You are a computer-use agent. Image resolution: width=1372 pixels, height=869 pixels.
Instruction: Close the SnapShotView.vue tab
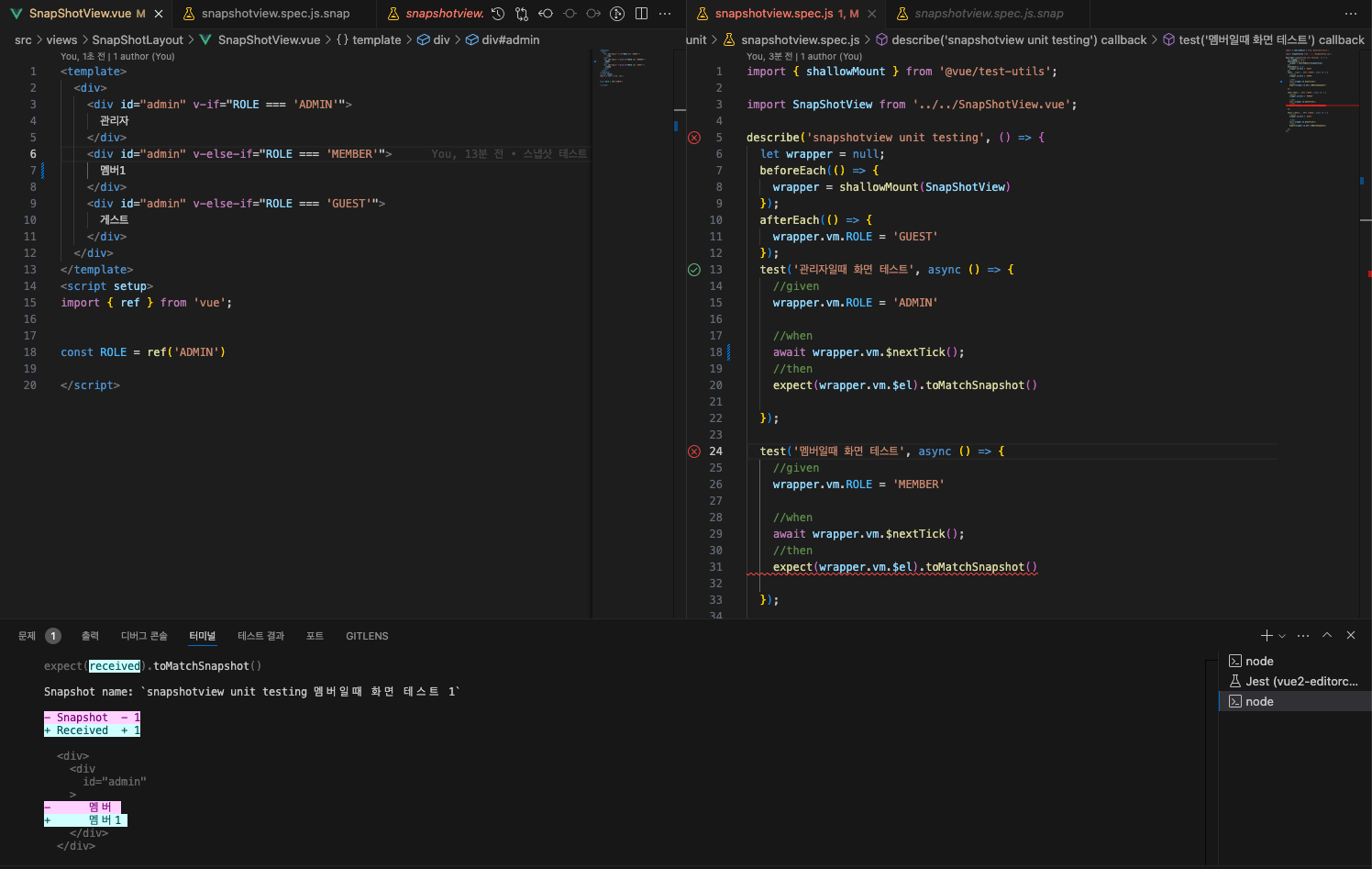pyautogui.click(x=159, y=14)
